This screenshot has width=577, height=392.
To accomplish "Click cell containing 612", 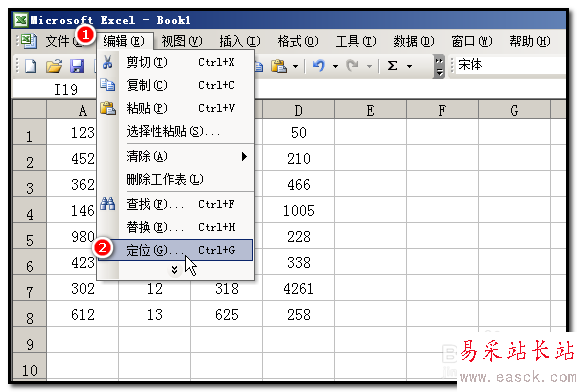I will tap(82, 314).
